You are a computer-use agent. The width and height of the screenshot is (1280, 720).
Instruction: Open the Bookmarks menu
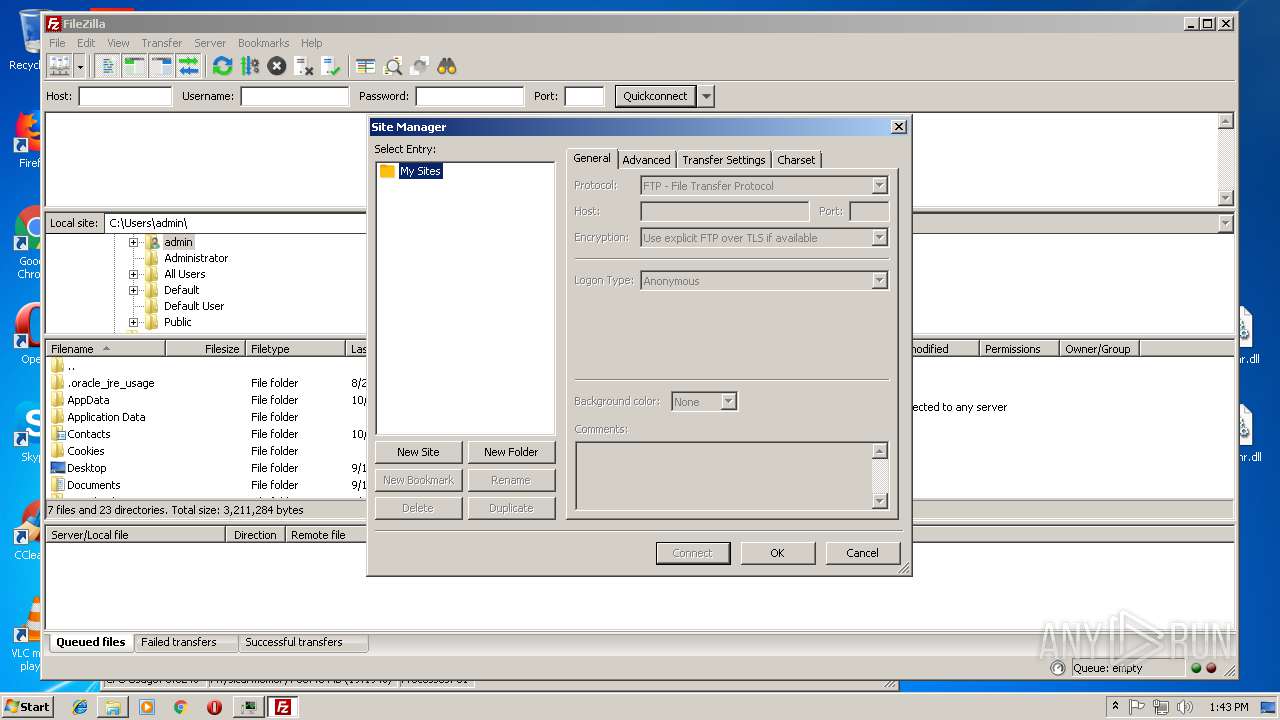point(263,43)
